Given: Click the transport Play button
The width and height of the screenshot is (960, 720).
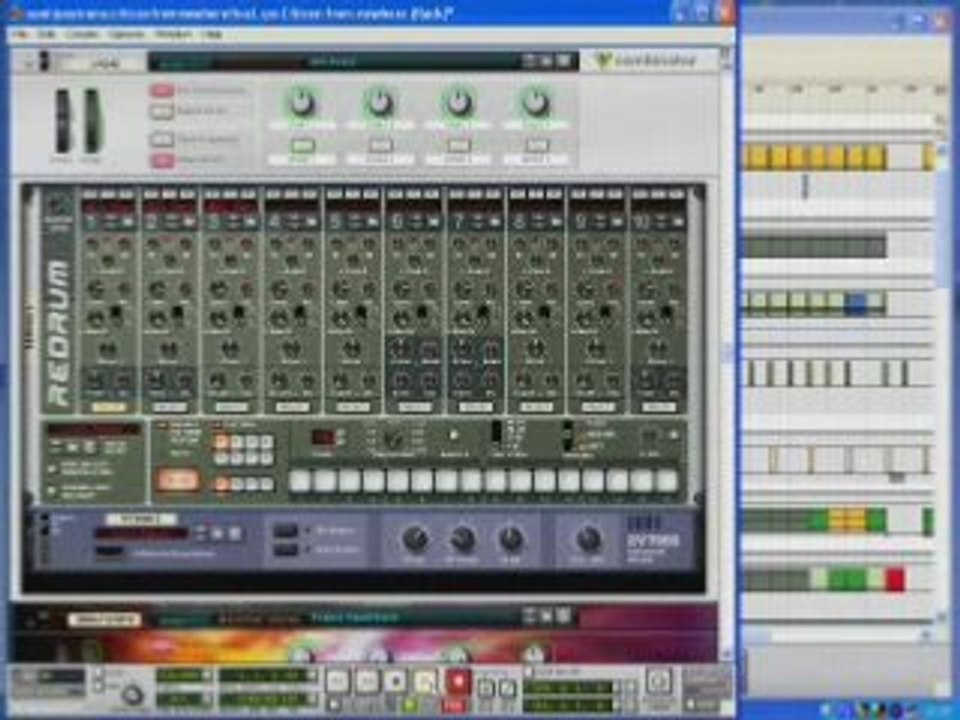Looking at the screenshot, I should point(426,681).
